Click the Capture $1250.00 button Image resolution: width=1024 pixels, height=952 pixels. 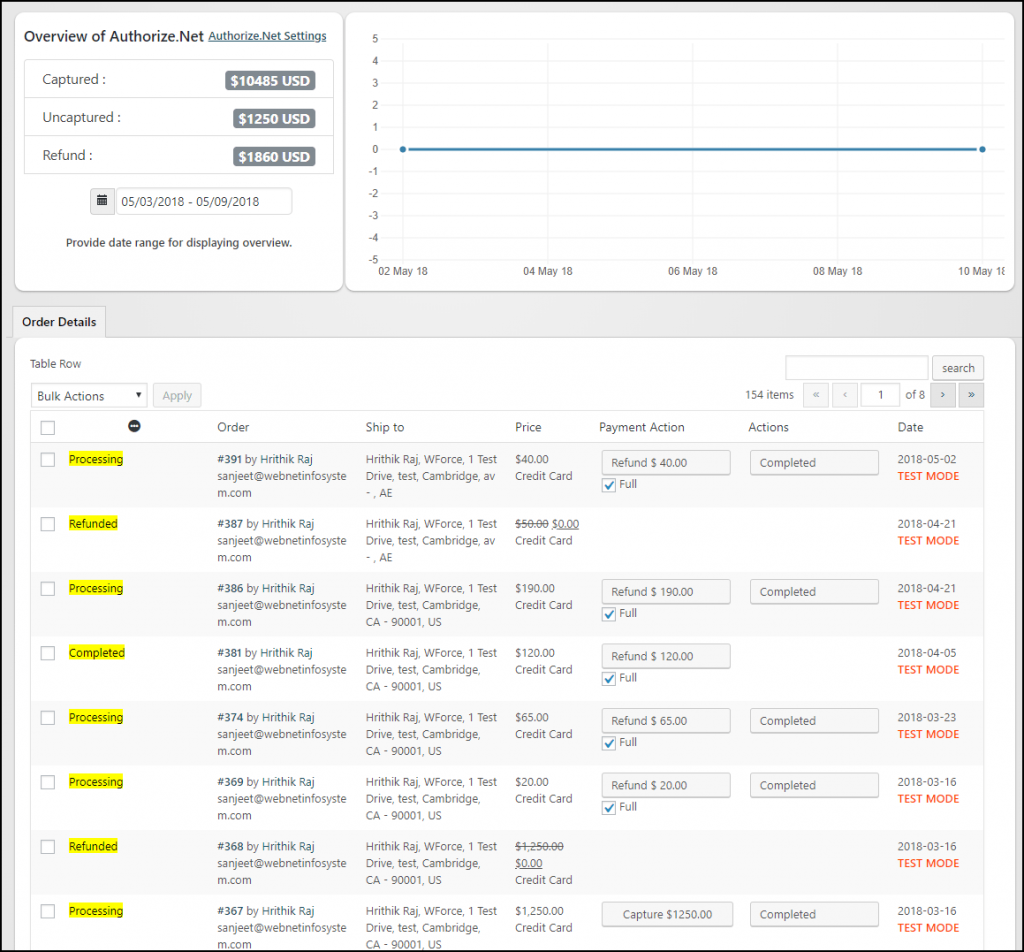point(667,914)
